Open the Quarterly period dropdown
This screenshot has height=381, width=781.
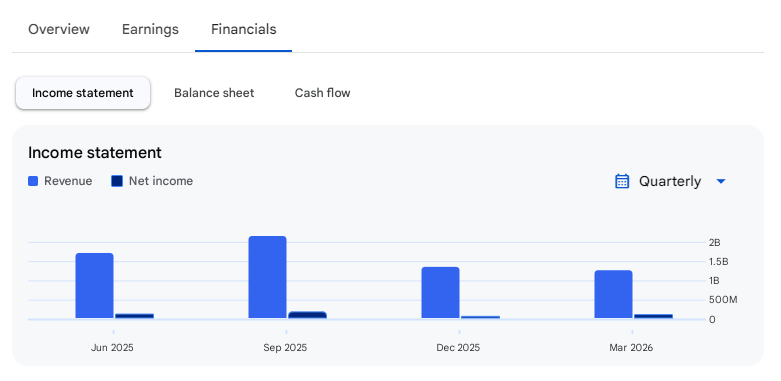pos(670,181)
